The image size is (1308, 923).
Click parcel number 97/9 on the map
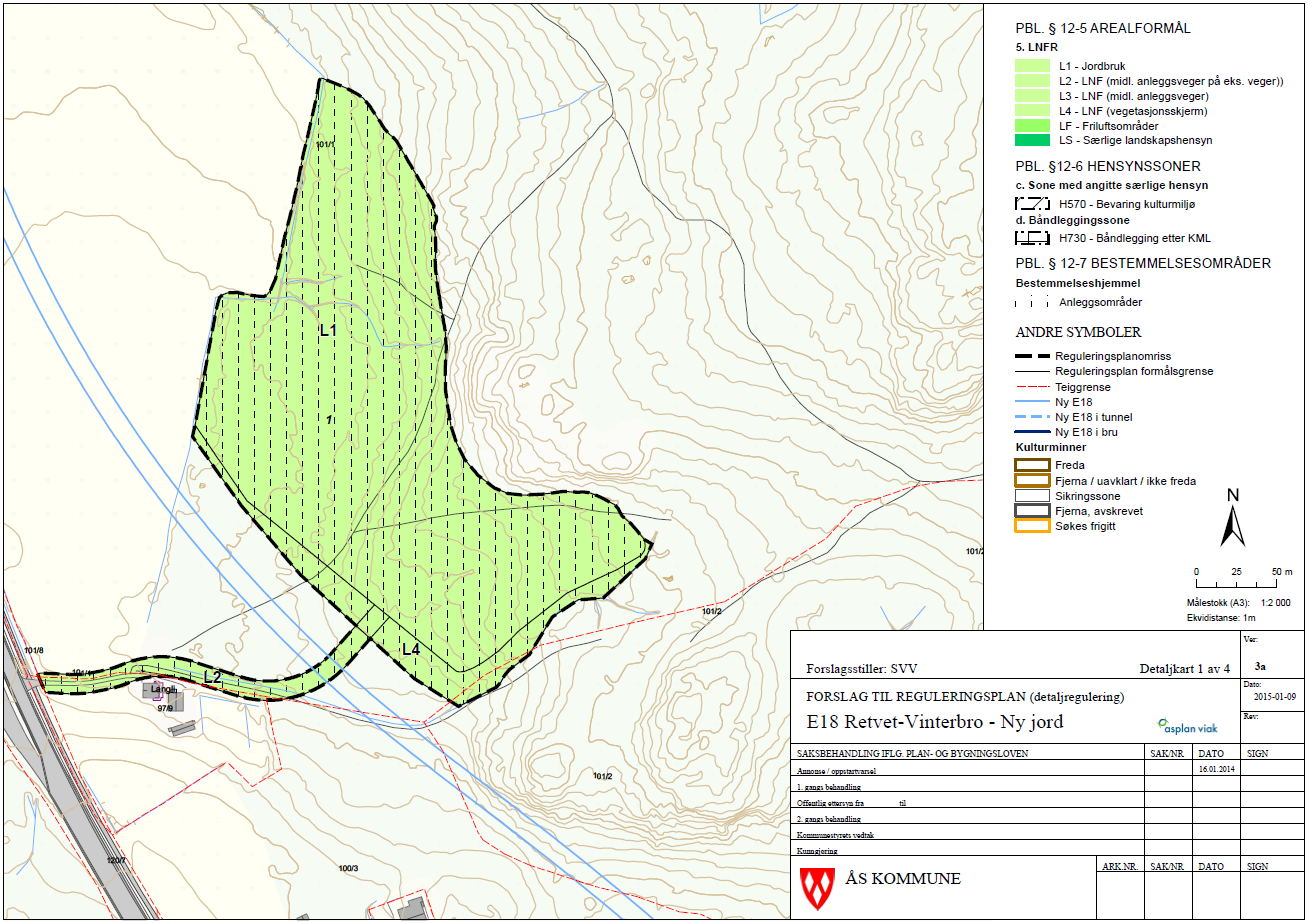click(x=165, y=708)
